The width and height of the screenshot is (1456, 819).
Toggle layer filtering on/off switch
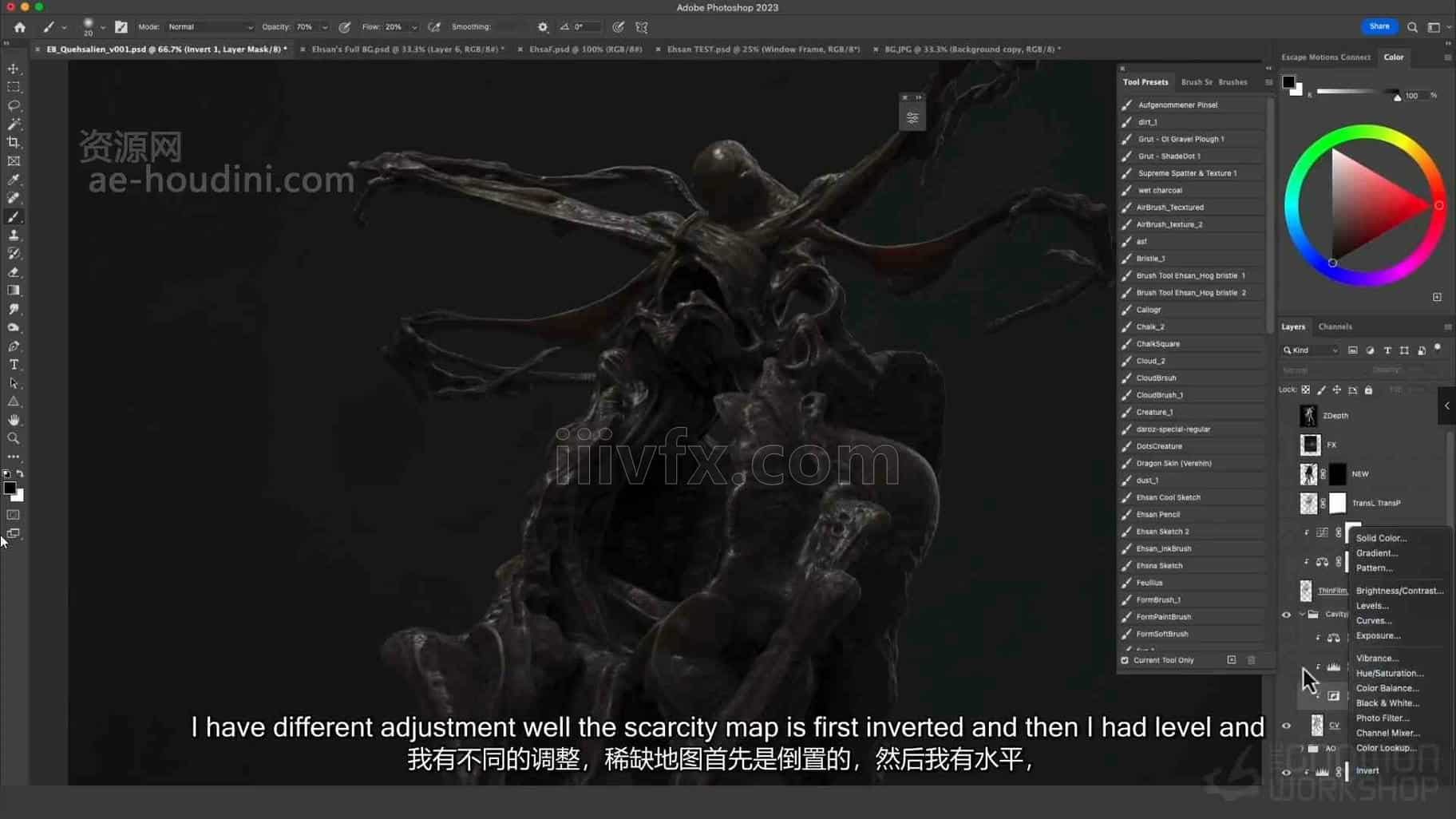1438,348
